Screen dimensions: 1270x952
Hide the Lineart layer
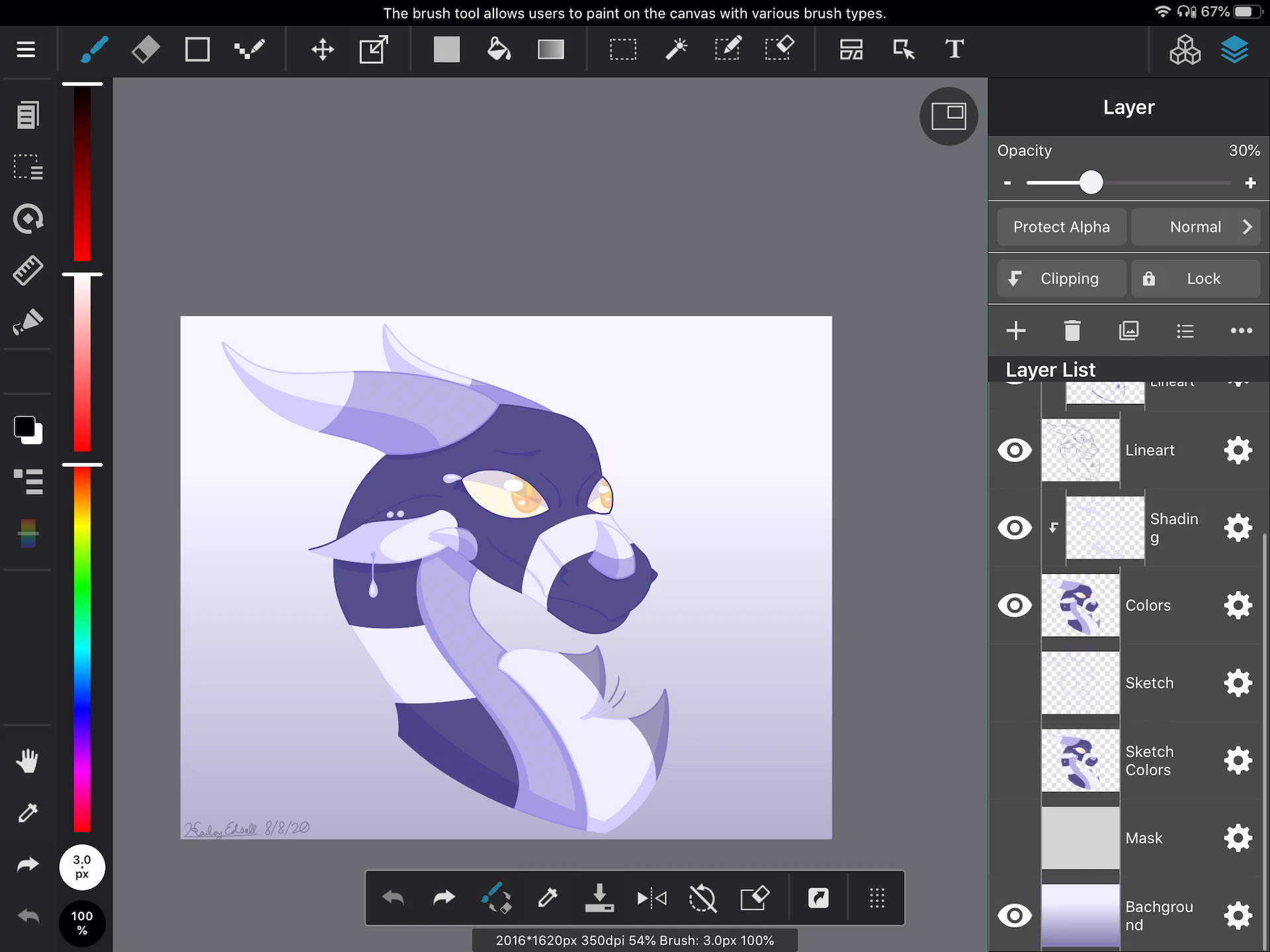(1015, 451)
